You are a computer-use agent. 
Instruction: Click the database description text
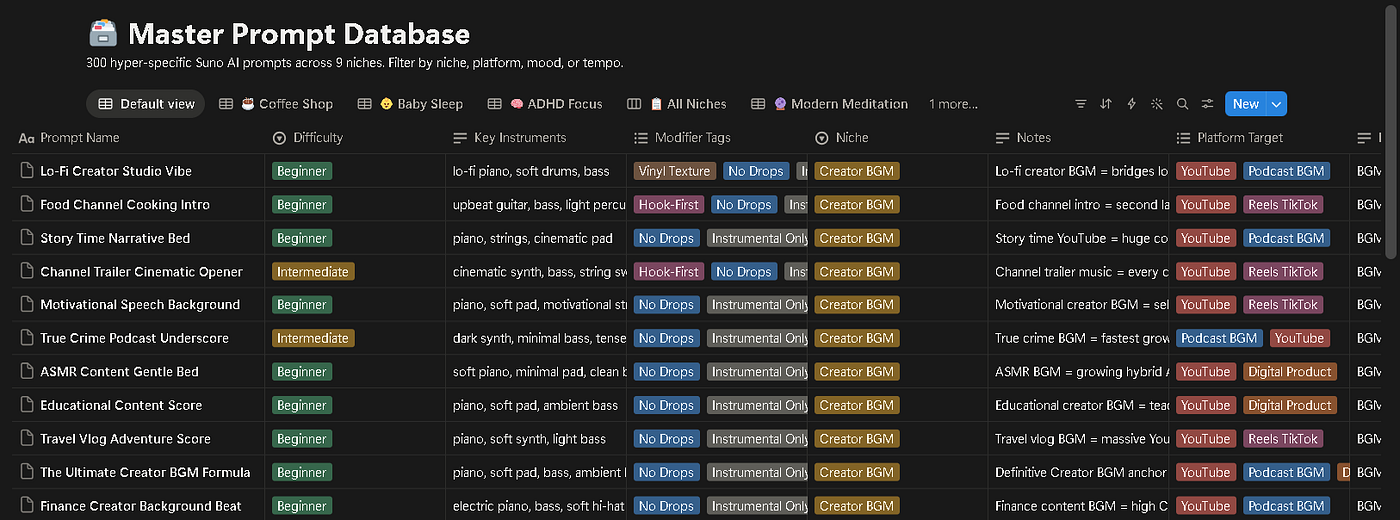[x=355, y=63]
